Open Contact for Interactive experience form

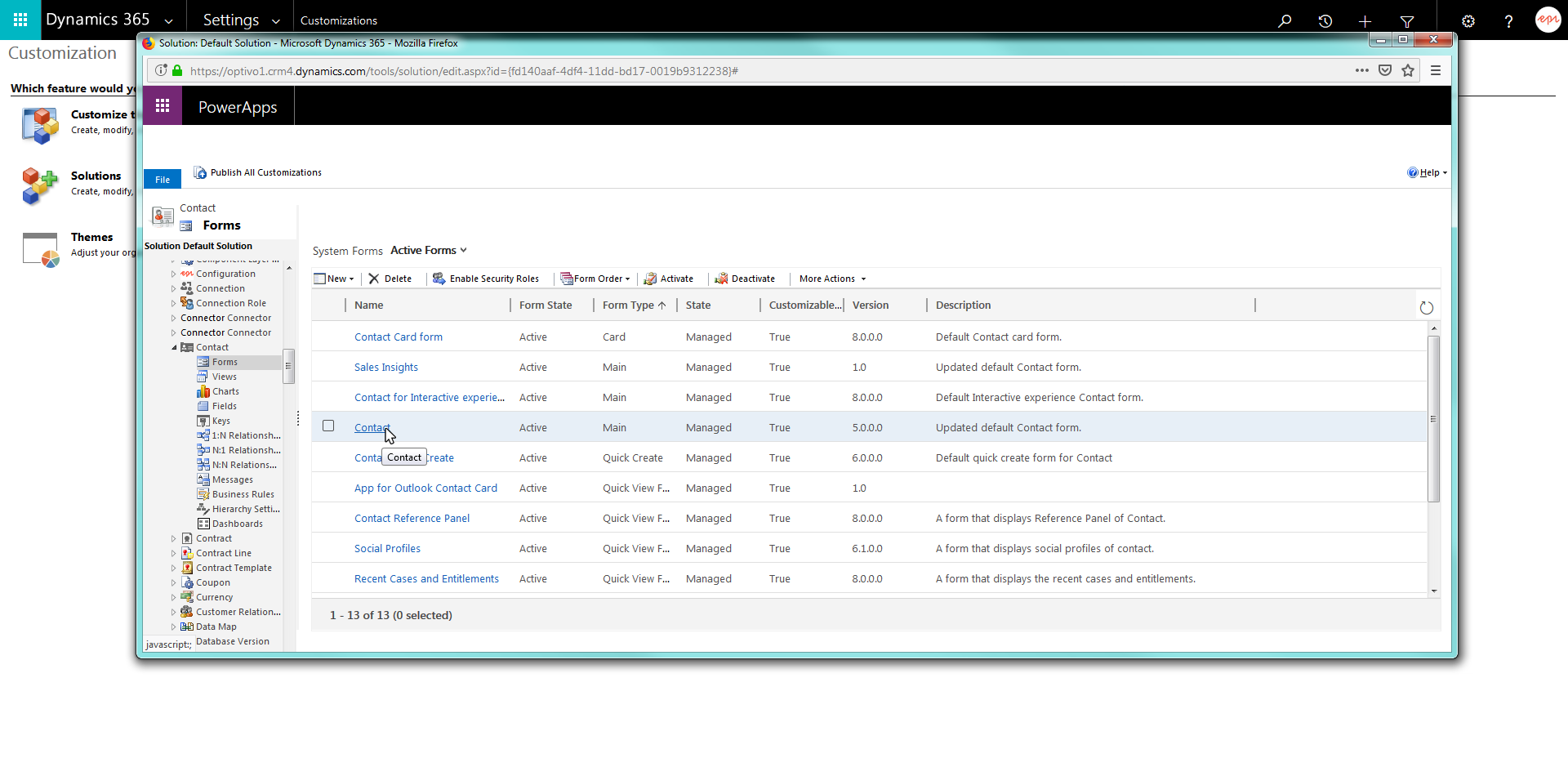pos(430,397)
